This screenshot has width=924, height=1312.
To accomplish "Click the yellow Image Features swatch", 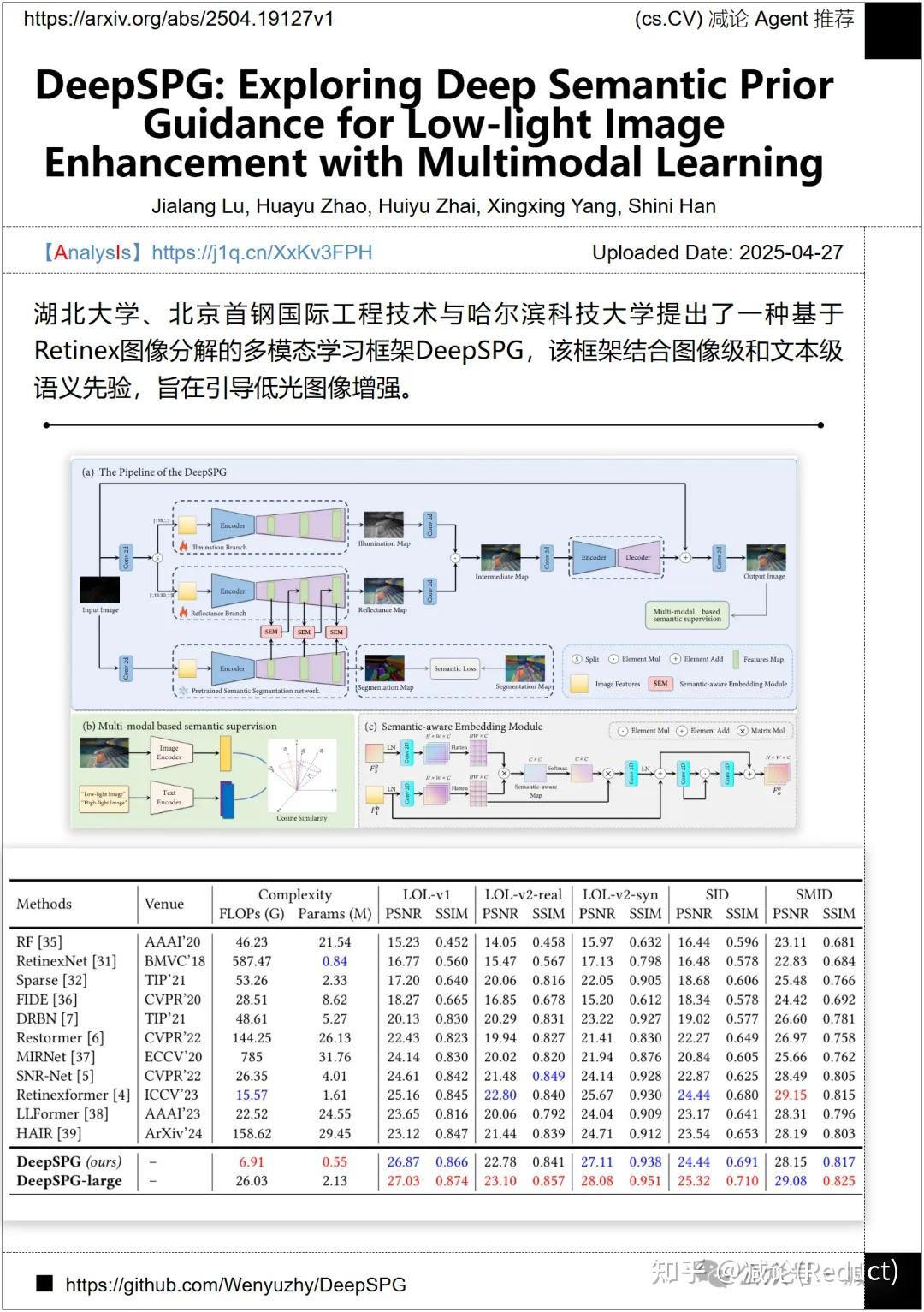I will point(578,681).
